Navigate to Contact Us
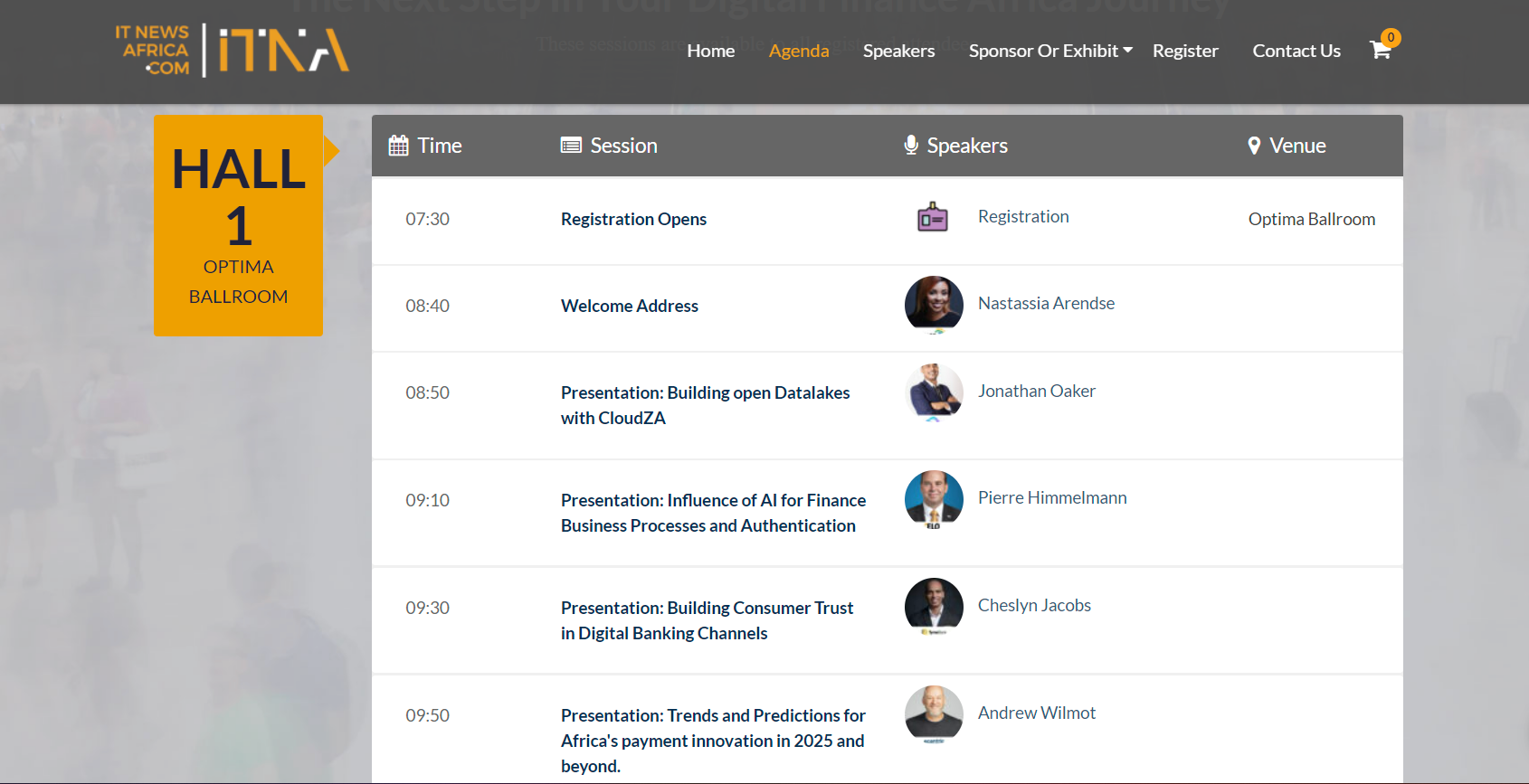The width and height of the screenshot is (1529, 784). coord(1296,51)
